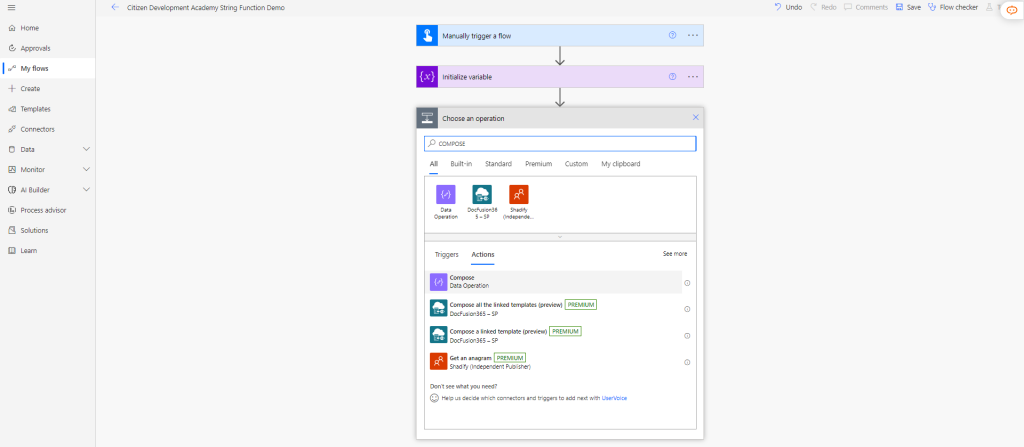This screenshot has height=447, width=1024.
Task: Click the See more link
Action: [675, 254]
